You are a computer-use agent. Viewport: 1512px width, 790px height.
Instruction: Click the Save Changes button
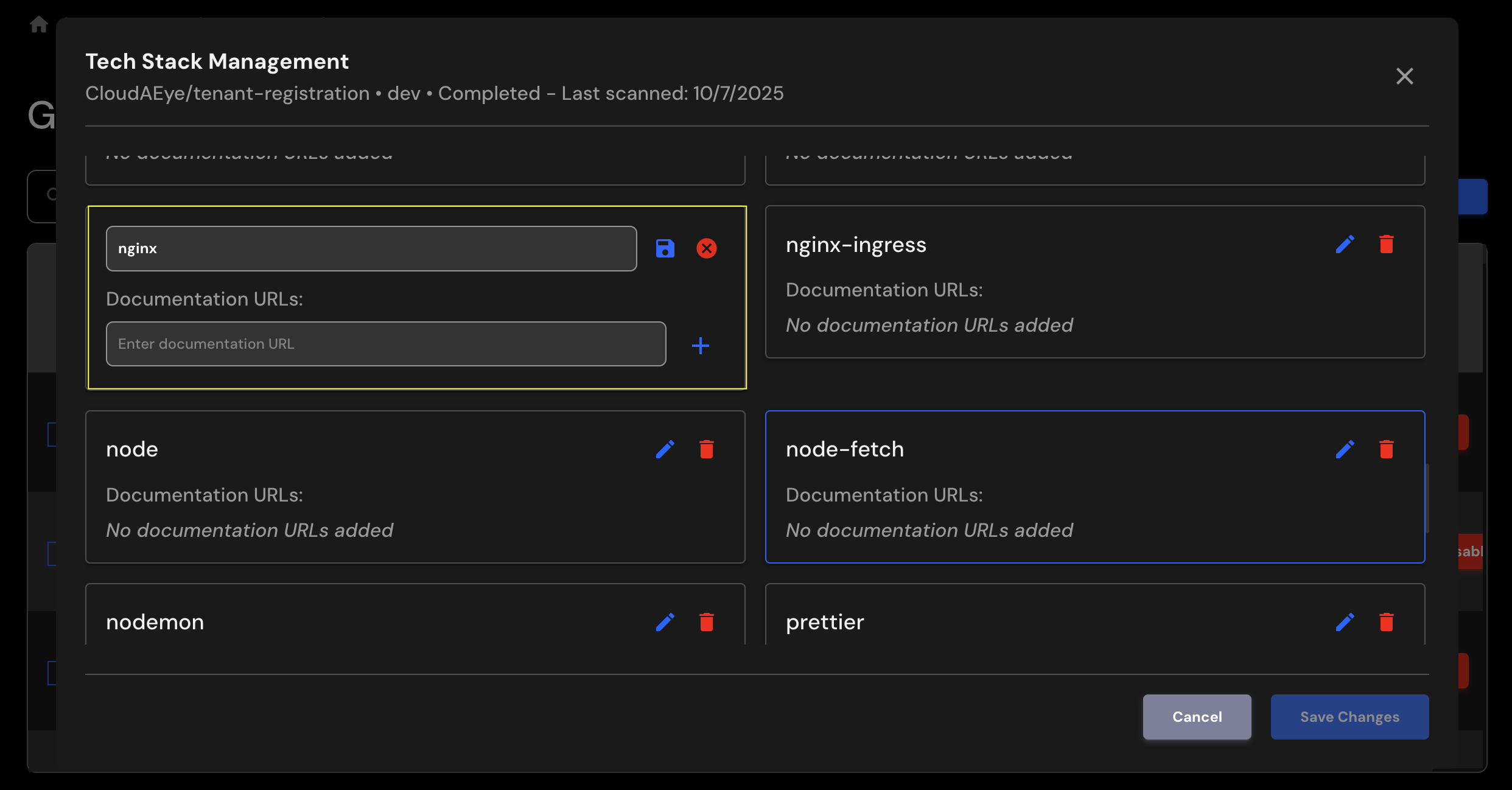click(x=1349, y=717)
